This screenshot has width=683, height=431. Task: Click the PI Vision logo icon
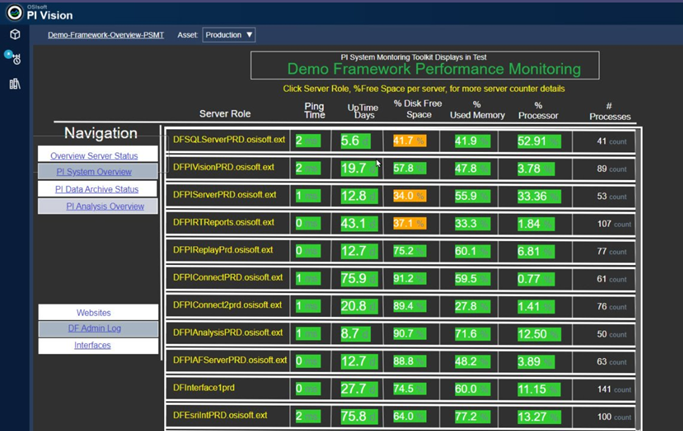click(14, 12)
